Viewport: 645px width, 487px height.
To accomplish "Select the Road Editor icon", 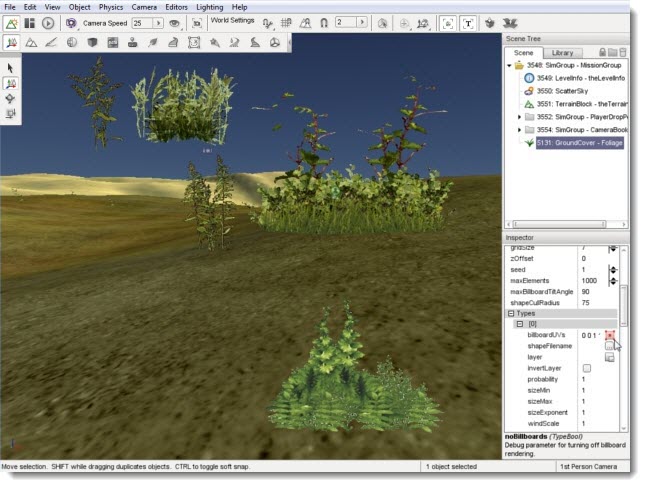I will 255,42.
